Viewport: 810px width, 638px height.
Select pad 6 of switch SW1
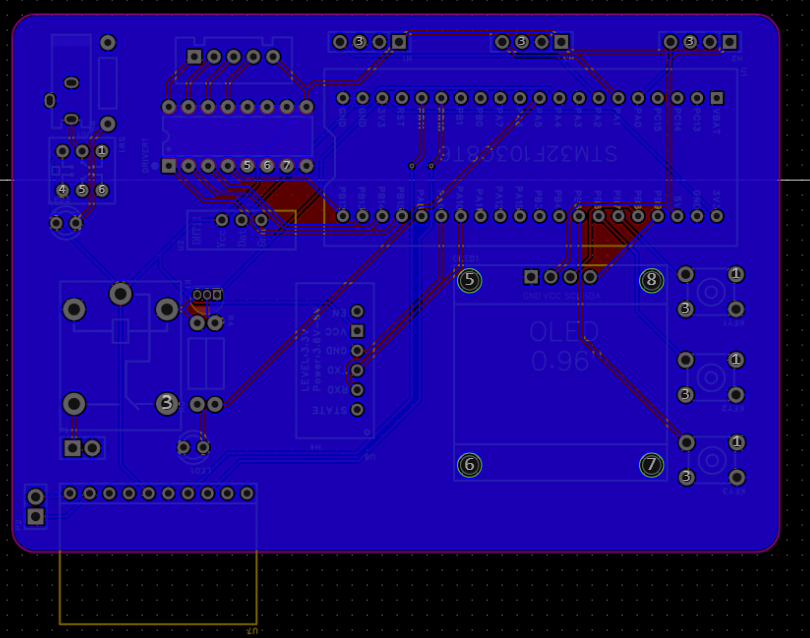[x=102, y=190]
